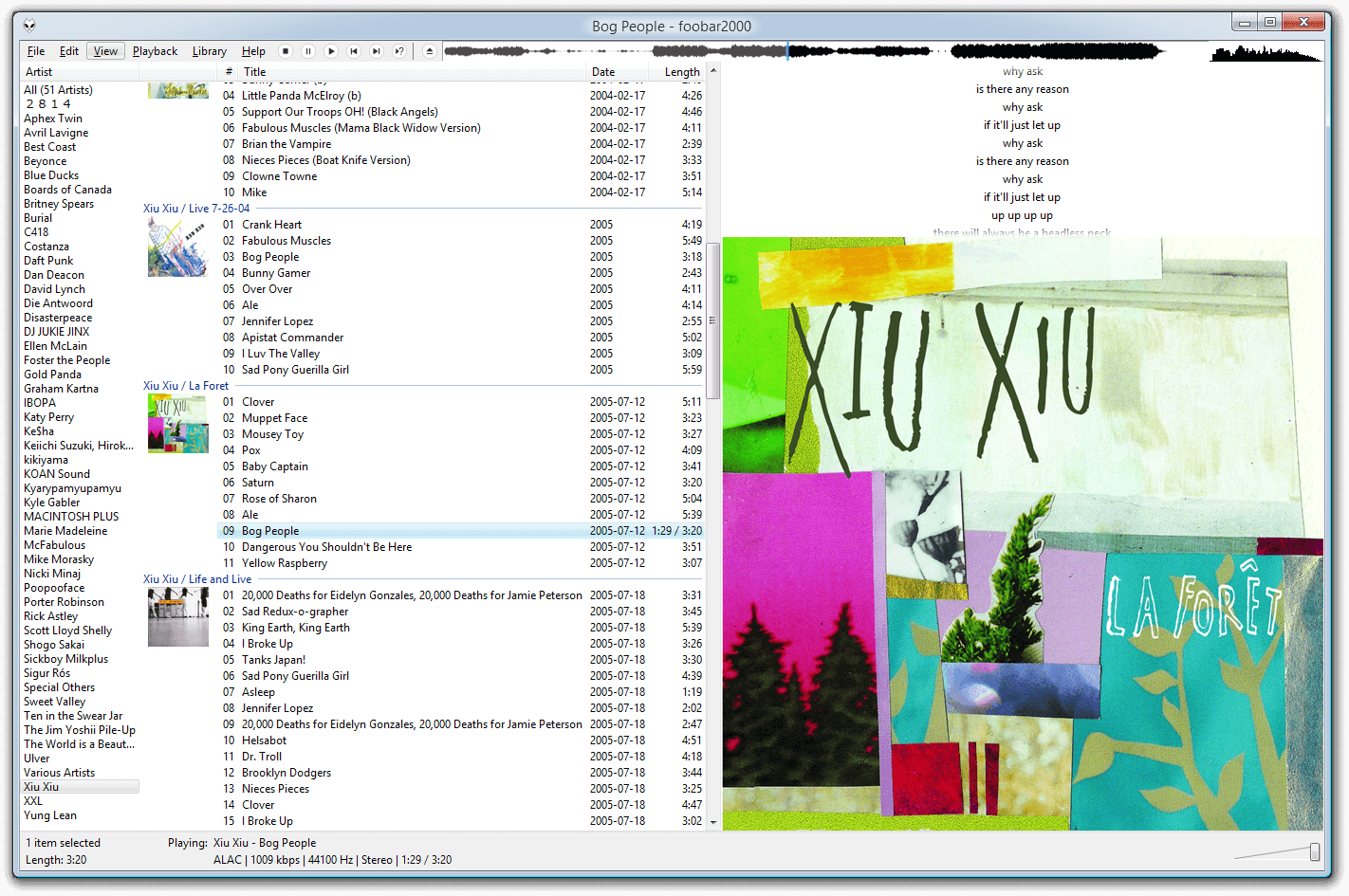Click the Xiu Xiu / Life and Live album header
The height and width of the screenshot is (896, 1349).
click(x=197, y=579)
